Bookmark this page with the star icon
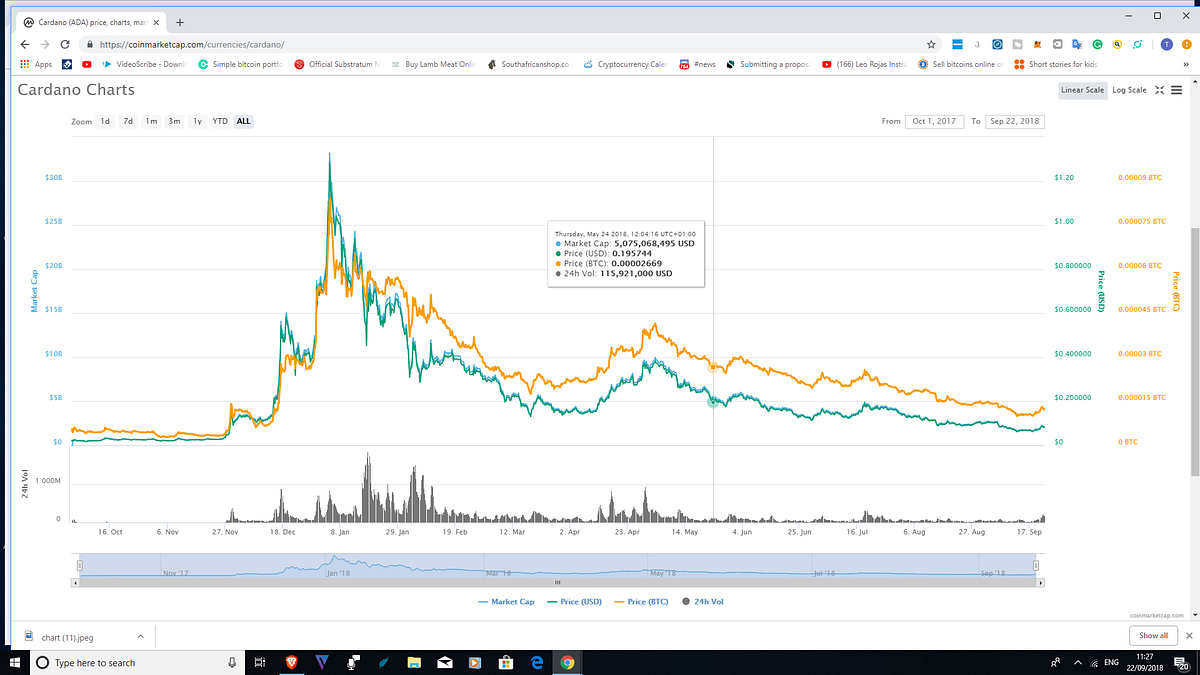 pos(931,44)
